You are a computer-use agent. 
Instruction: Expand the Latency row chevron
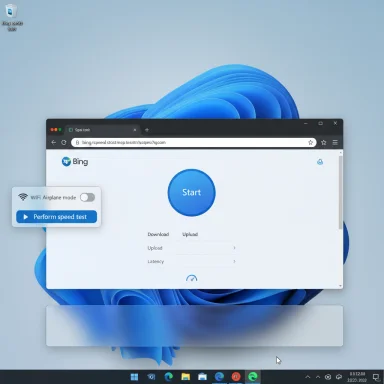pyautogui.click(x=234, y=261)
